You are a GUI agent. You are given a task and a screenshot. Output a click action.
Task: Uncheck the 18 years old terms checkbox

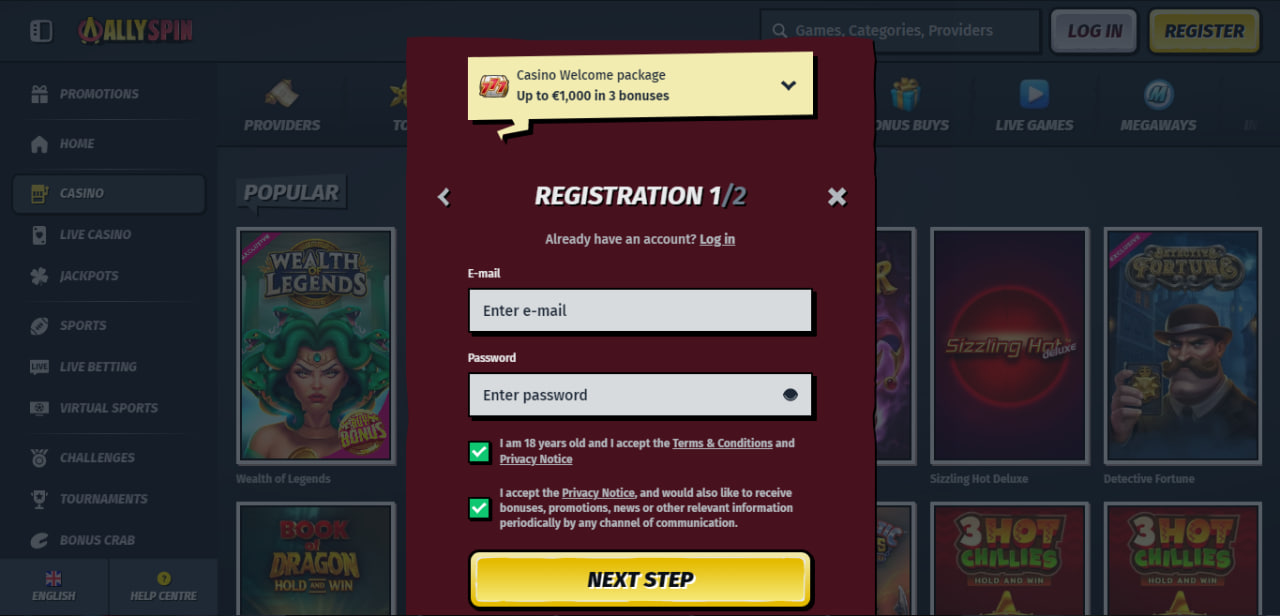479,452
